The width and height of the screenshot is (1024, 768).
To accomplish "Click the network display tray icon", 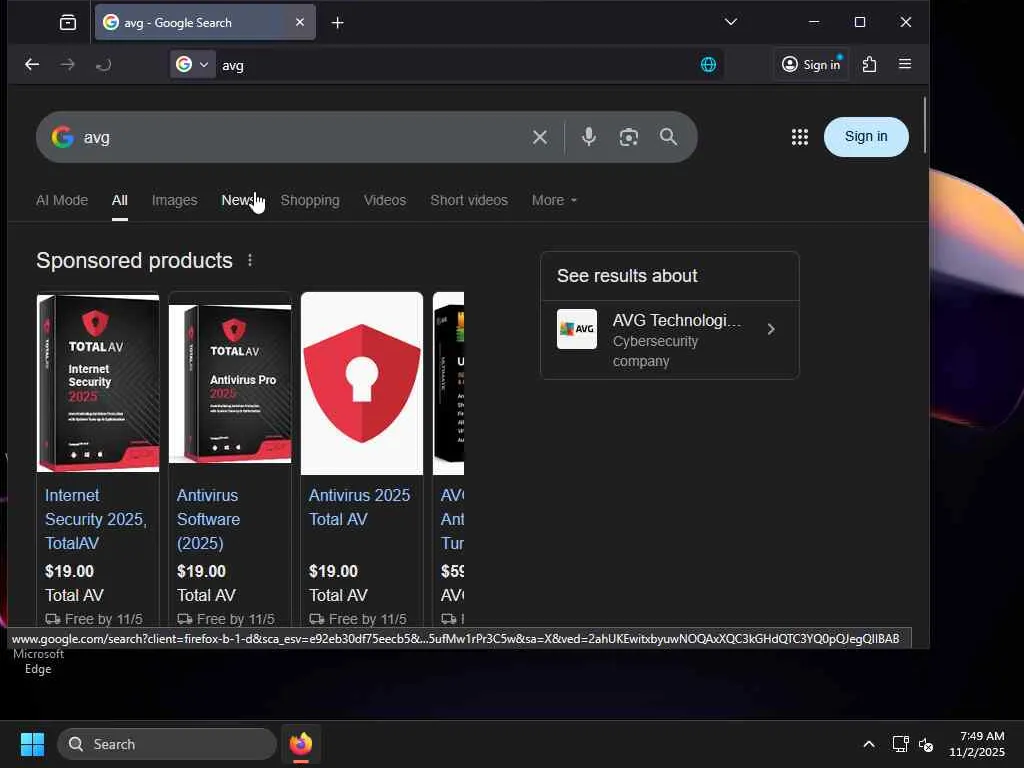I will [x=900, y=744].
